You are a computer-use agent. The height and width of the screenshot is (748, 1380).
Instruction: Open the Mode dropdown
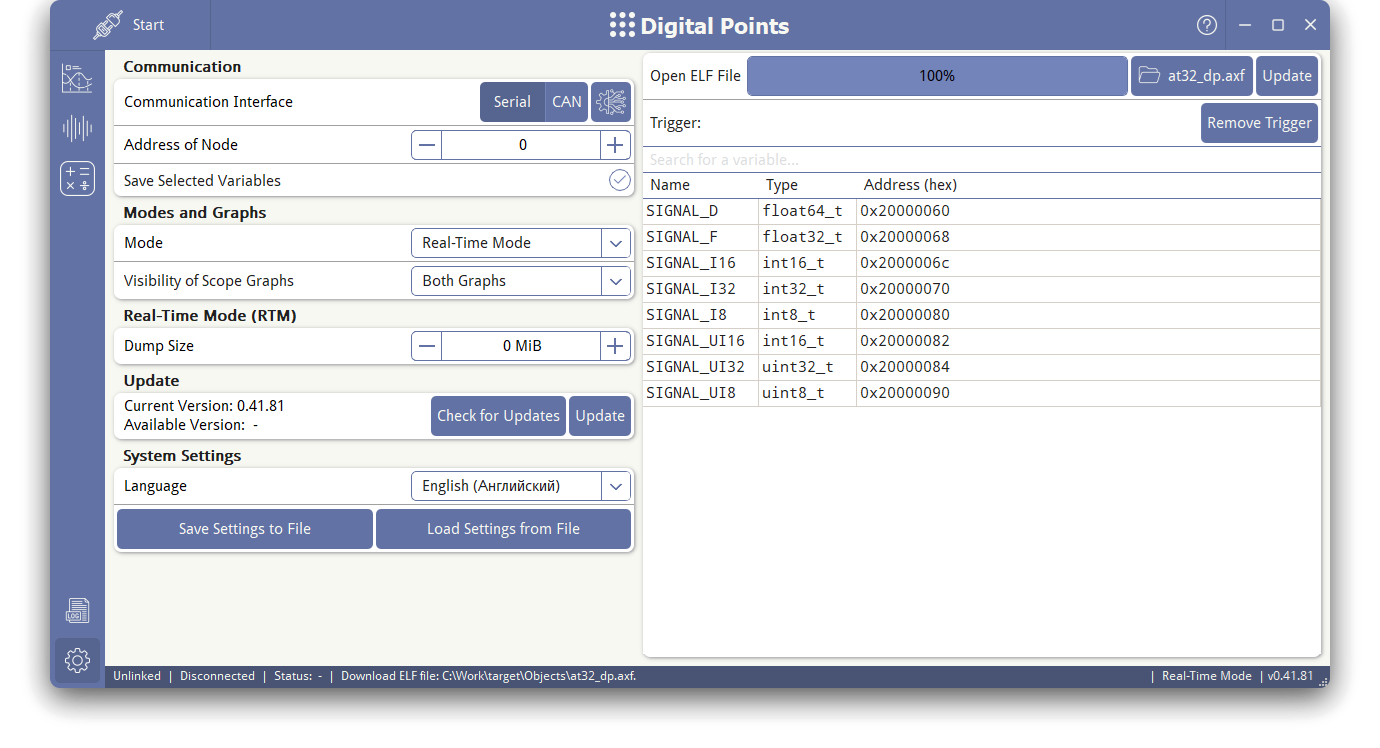point(521,243)
